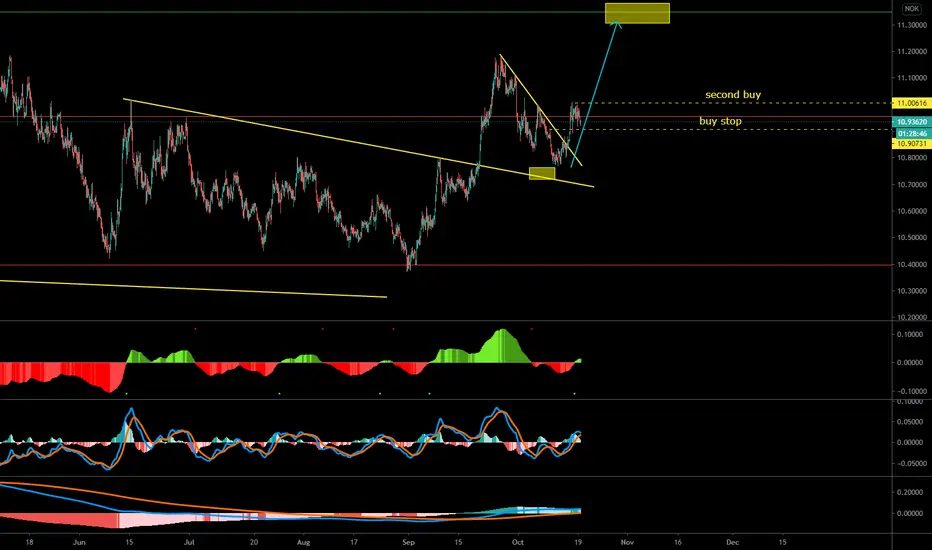932x550 pixels.
Task: Select the small yellow box on trendline
Action: tap(542, 173)
